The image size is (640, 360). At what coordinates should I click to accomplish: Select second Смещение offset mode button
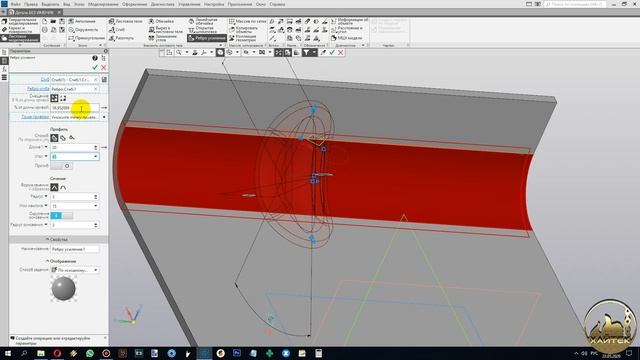(x=63, y=98)
